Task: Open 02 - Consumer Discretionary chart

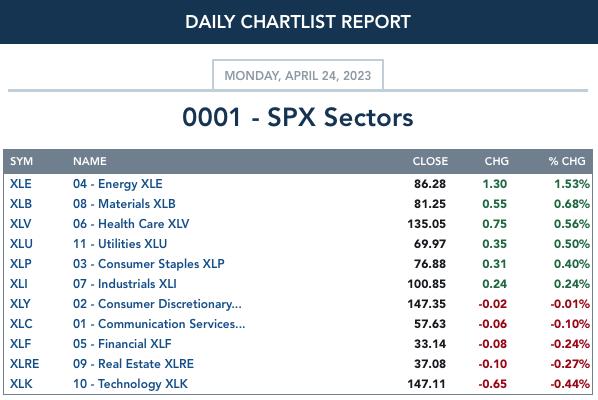Action: coord(157,304)
